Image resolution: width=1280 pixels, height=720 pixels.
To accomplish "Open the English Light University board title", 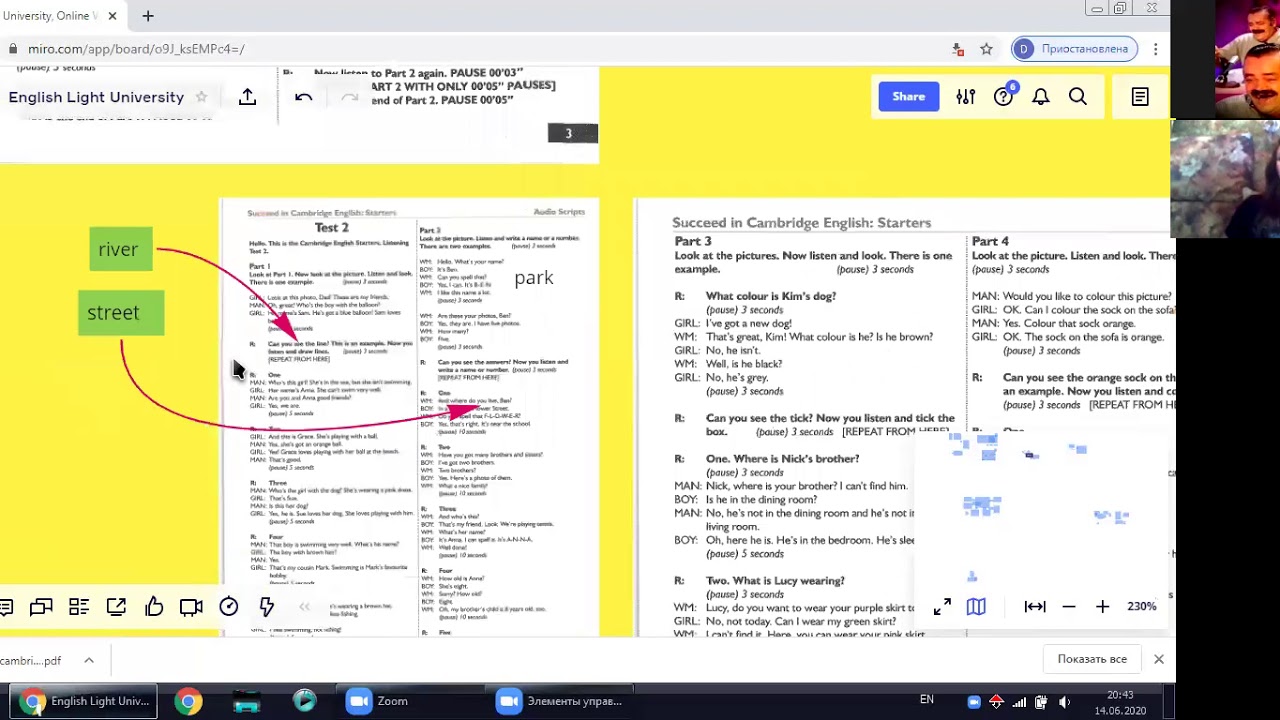I will pos(96,97).
